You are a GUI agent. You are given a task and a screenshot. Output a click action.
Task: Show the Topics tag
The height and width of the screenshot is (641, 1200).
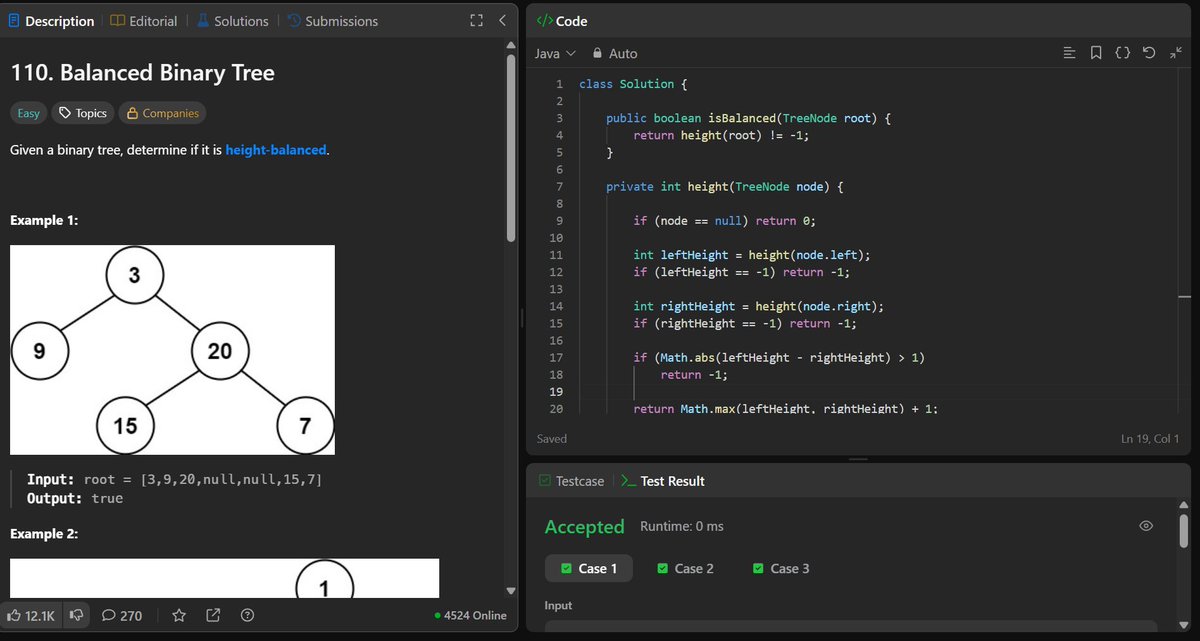[82, 113]
